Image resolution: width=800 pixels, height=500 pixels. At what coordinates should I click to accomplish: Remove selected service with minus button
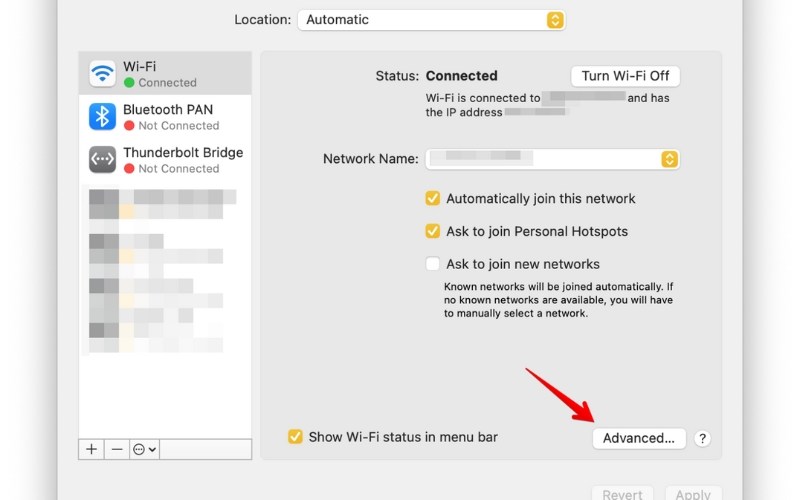click(x=117, y=449)
